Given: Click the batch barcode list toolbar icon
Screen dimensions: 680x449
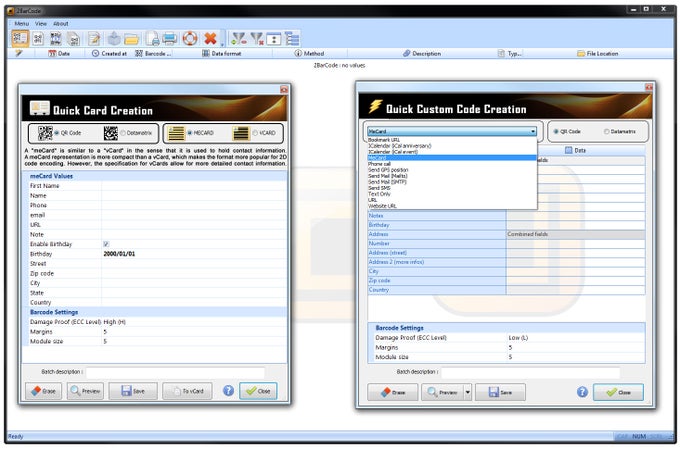Looking at the screenshot, I should [x=56, y=39].
